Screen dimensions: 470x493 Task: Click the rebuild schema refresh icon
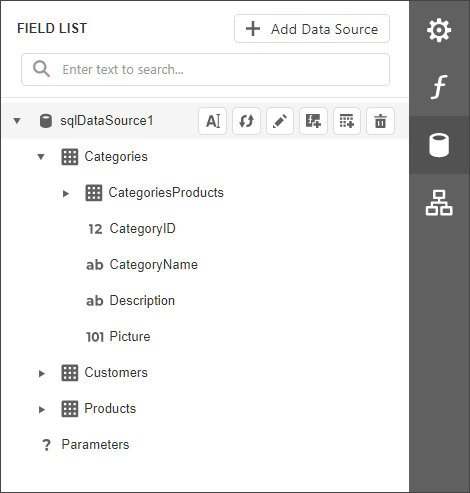(246, 121)
